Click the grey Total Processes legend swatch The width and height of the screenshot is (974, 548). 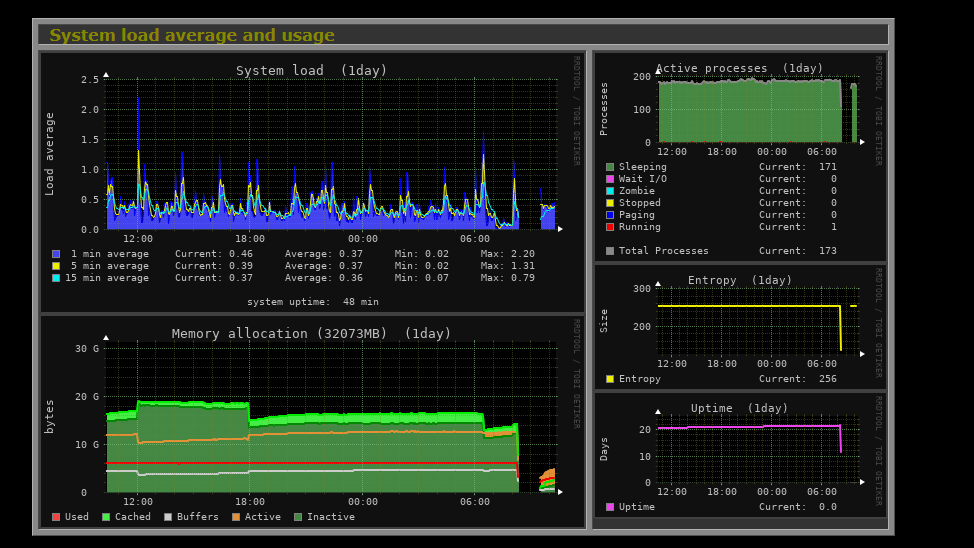coord(610,251)
